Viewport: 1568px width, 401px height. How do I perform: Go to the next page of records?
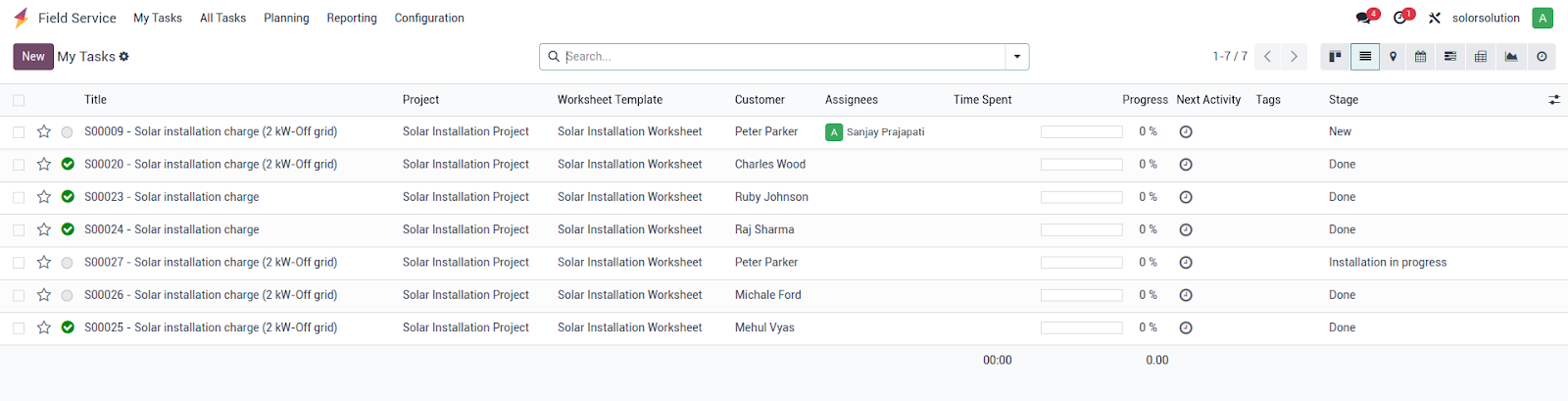click(1294, 57)
